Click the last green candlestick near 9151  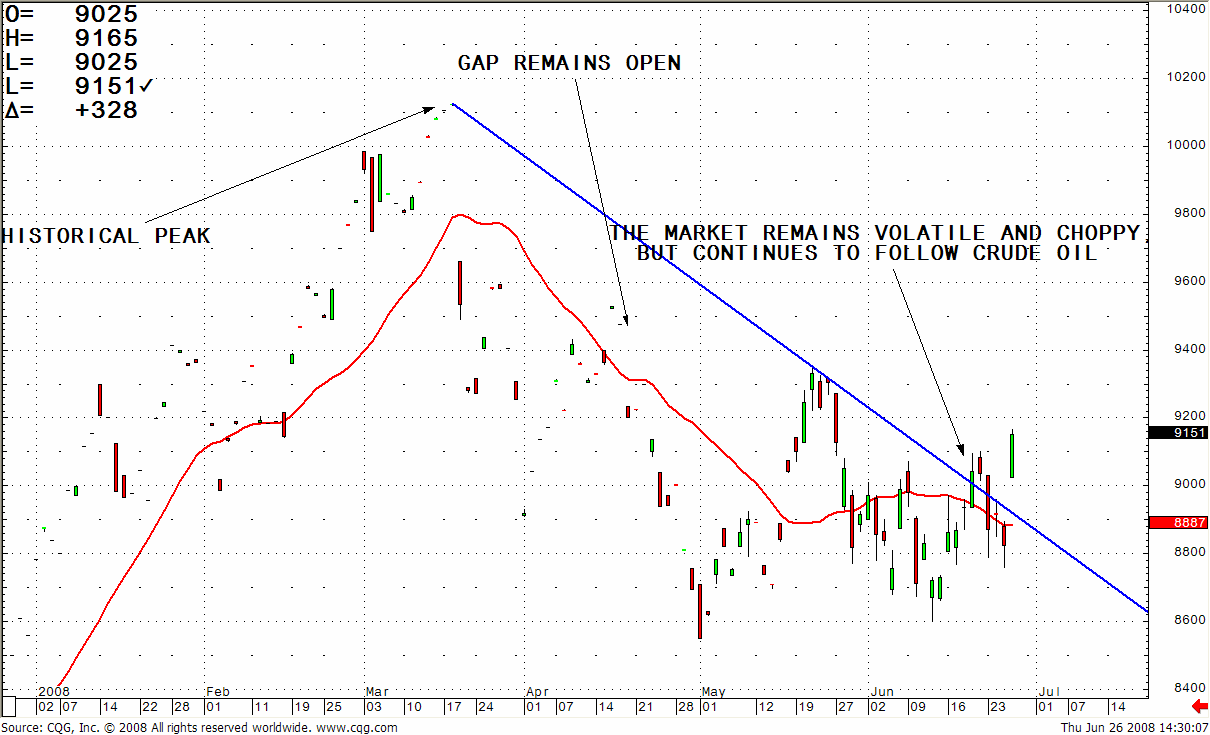tap(1013, 454)
